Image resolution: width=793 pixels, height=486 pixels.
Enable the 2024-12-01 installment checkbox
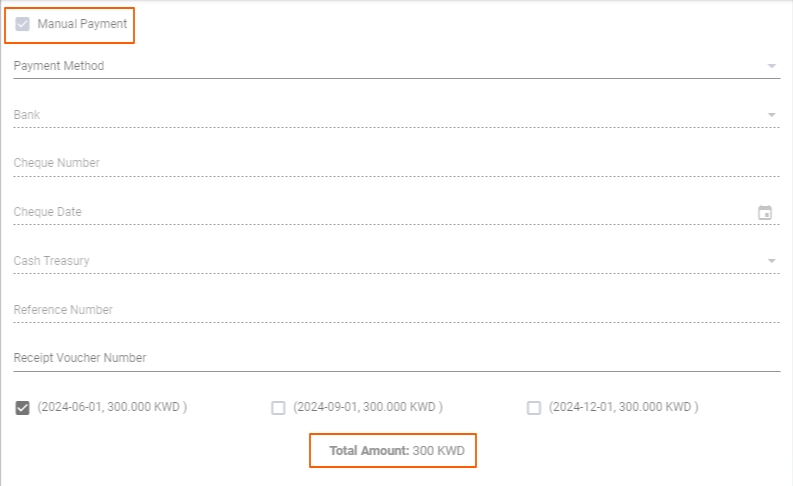[534, 408]
